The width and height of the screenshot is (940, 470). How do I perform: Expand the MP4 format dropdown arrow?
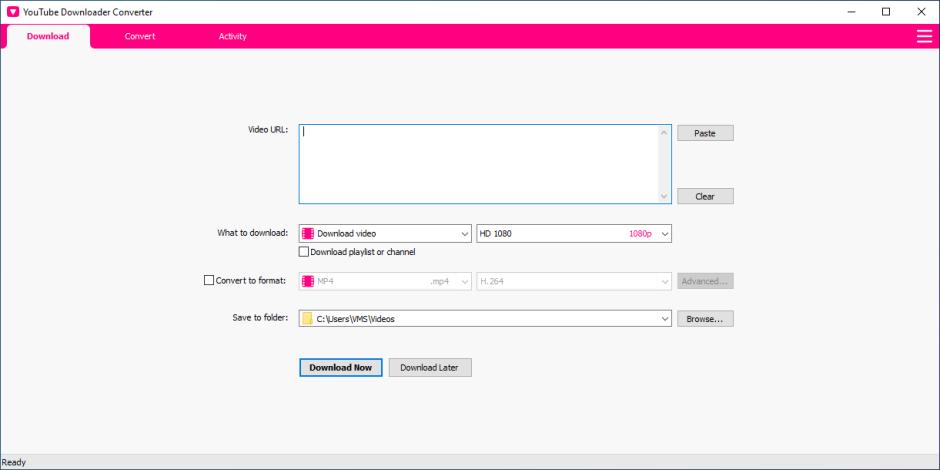(465, 281)
